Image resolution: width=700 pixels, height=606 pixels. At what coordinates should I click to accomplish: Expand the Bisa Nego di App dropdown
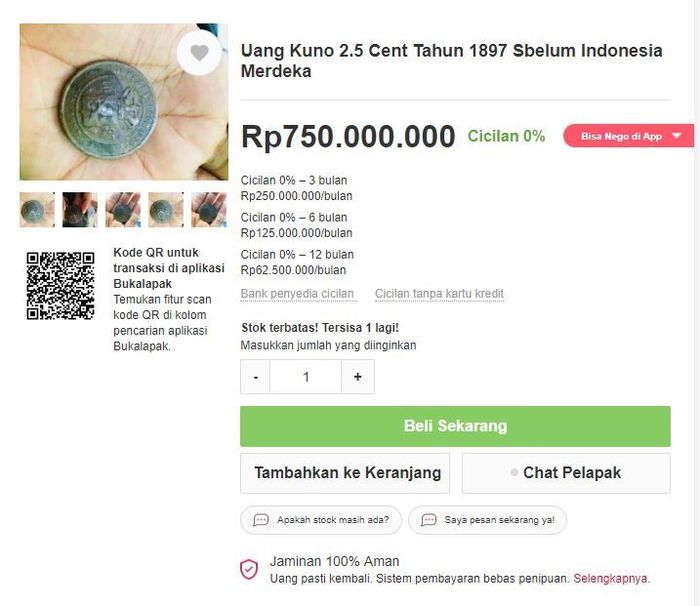pyautogui.click(x=677, y=136)
